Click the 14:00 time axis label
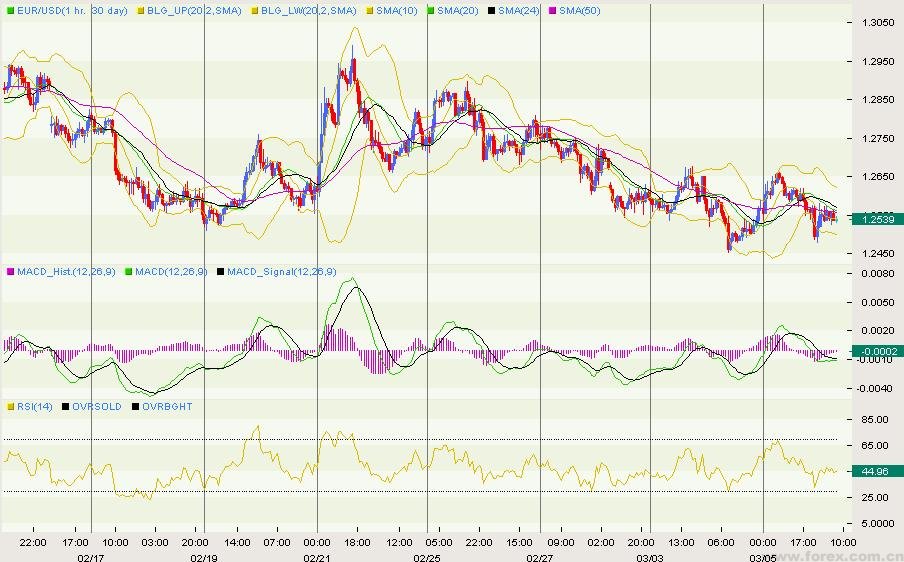 237,542
